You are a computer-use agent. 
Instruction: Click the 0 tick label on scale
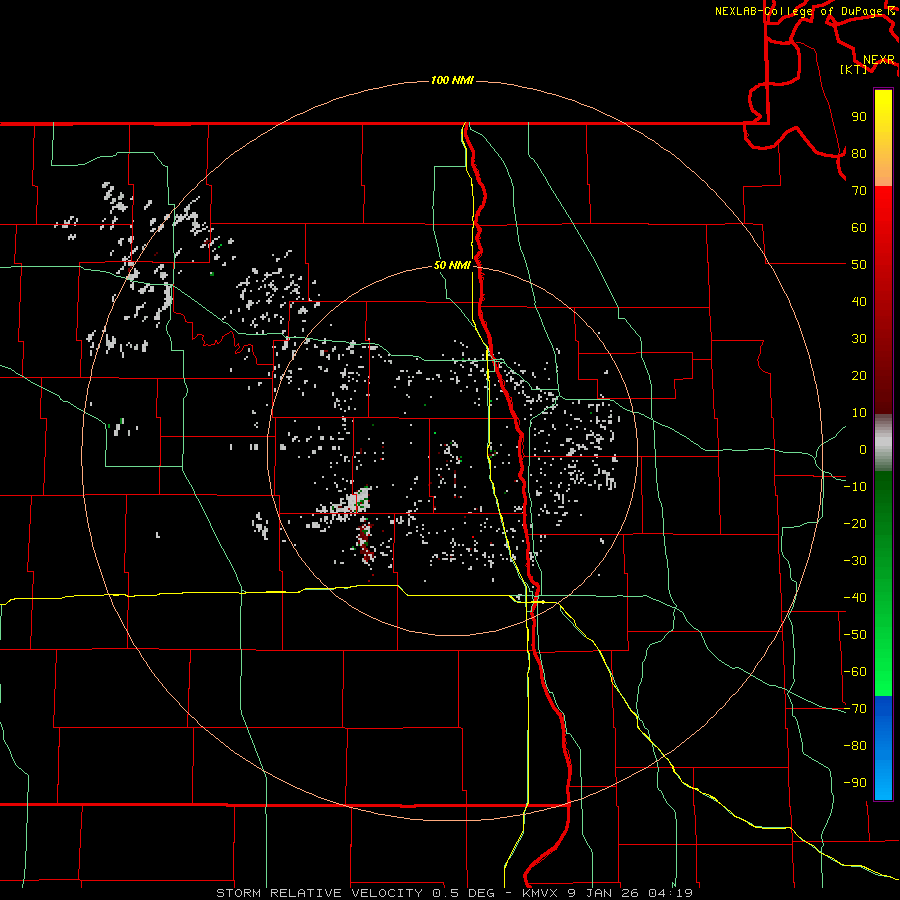863,449
